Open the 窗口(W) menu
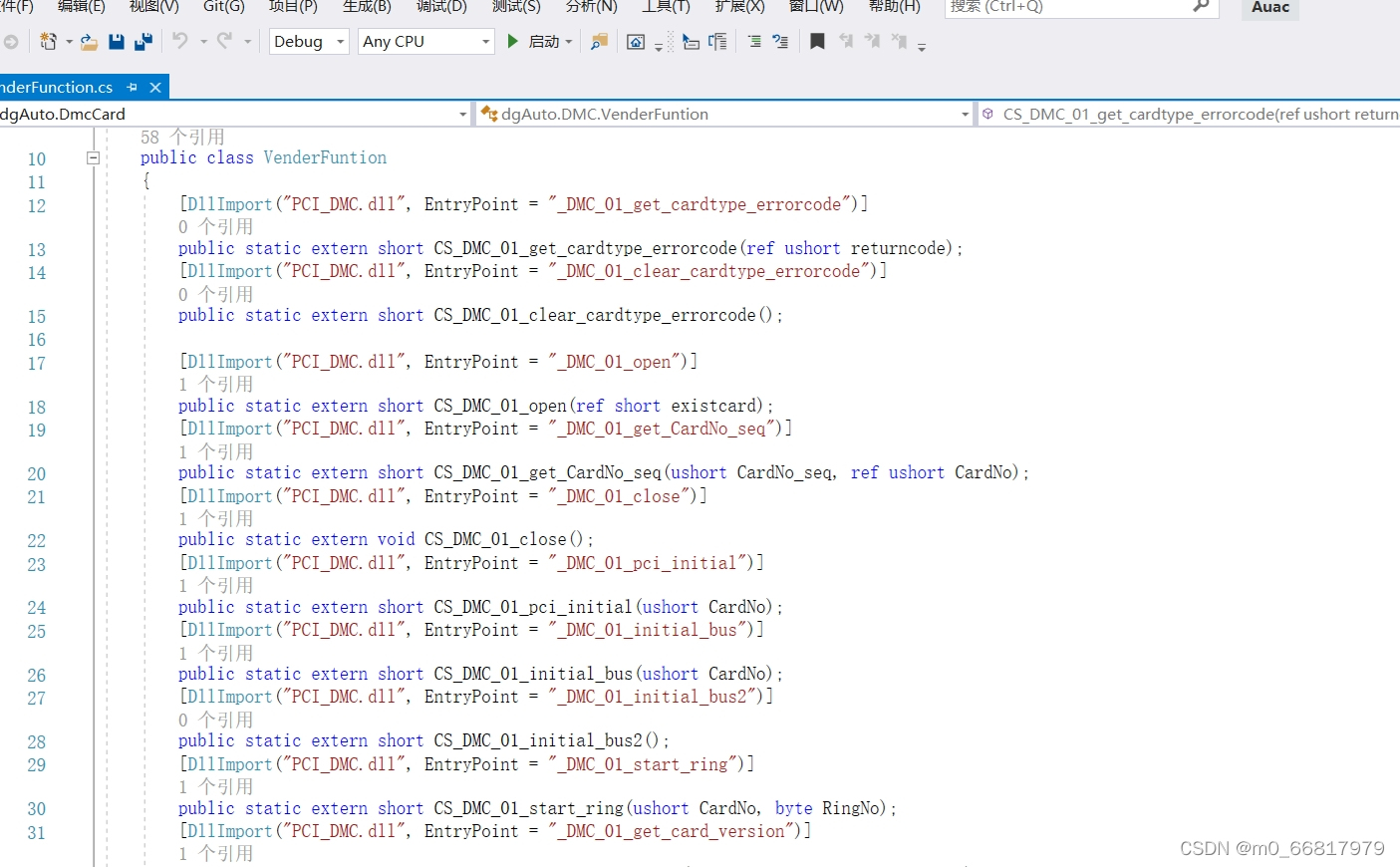This screenshot has height=867, width=1400. (x=816, y=6)
